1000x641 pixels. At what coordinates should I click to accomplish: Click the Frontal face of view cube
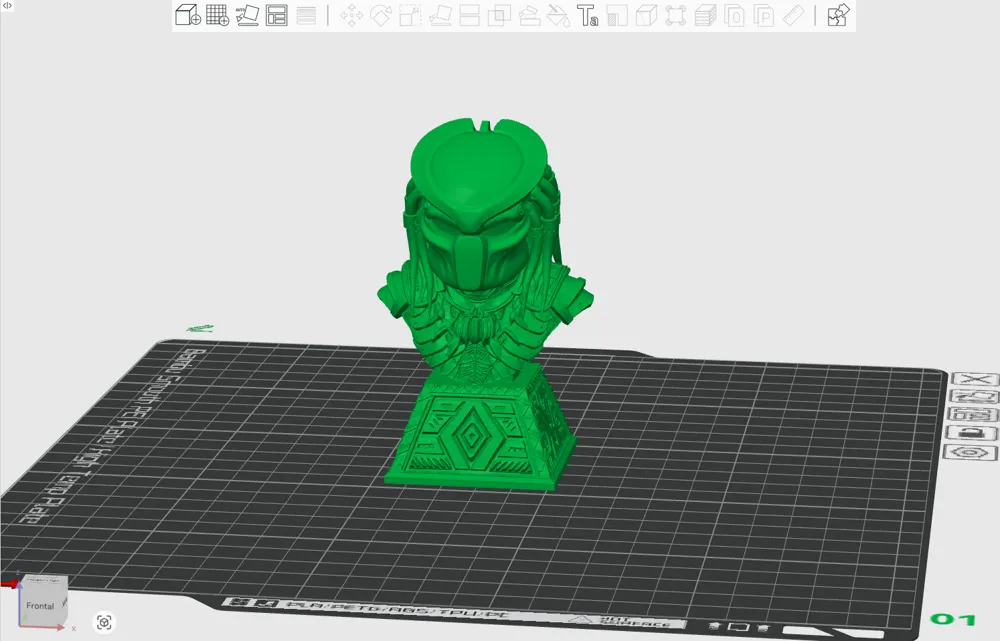(40, 606)
